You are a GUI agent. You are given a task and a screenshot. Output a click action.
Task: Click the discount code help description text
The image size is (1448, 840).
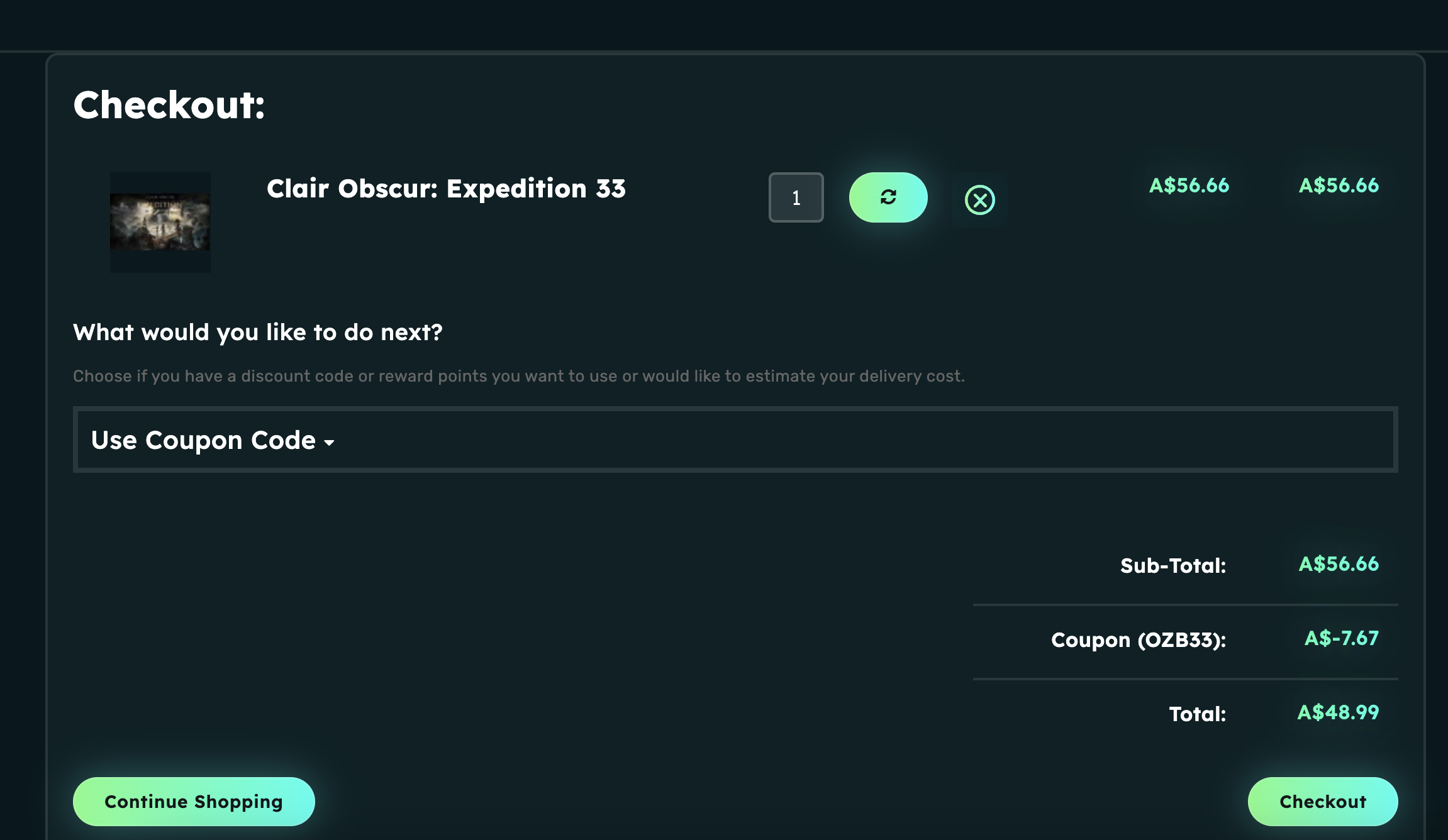pos(519,376)
